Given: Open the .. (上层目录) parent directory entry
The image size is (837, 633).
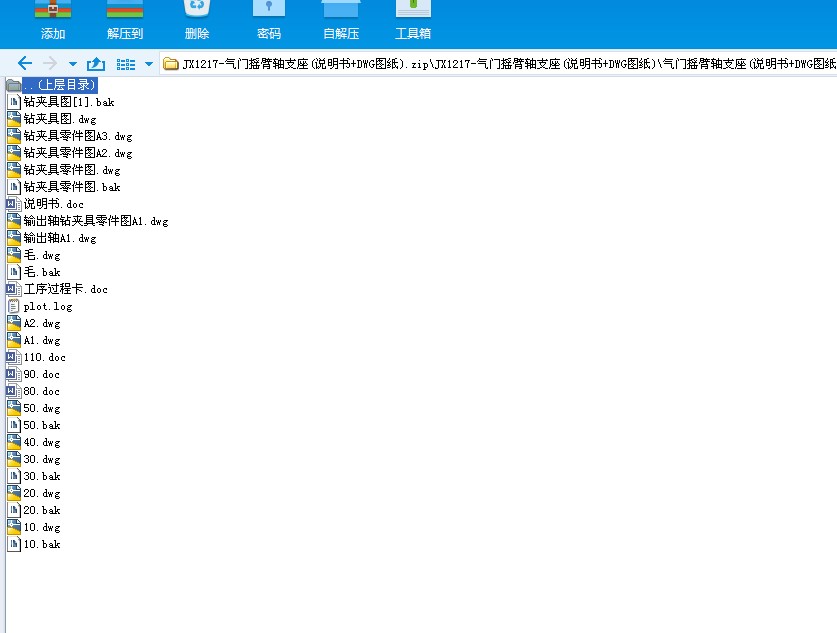Looking at the screenshot, I should tap(53, 85).
